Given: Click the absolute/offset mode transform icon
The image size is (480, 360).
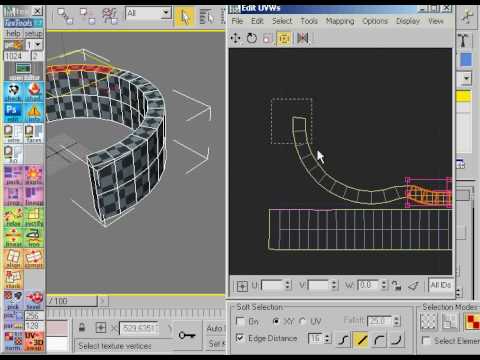Looking at the screenshot, I should click(x=242, y=286).
